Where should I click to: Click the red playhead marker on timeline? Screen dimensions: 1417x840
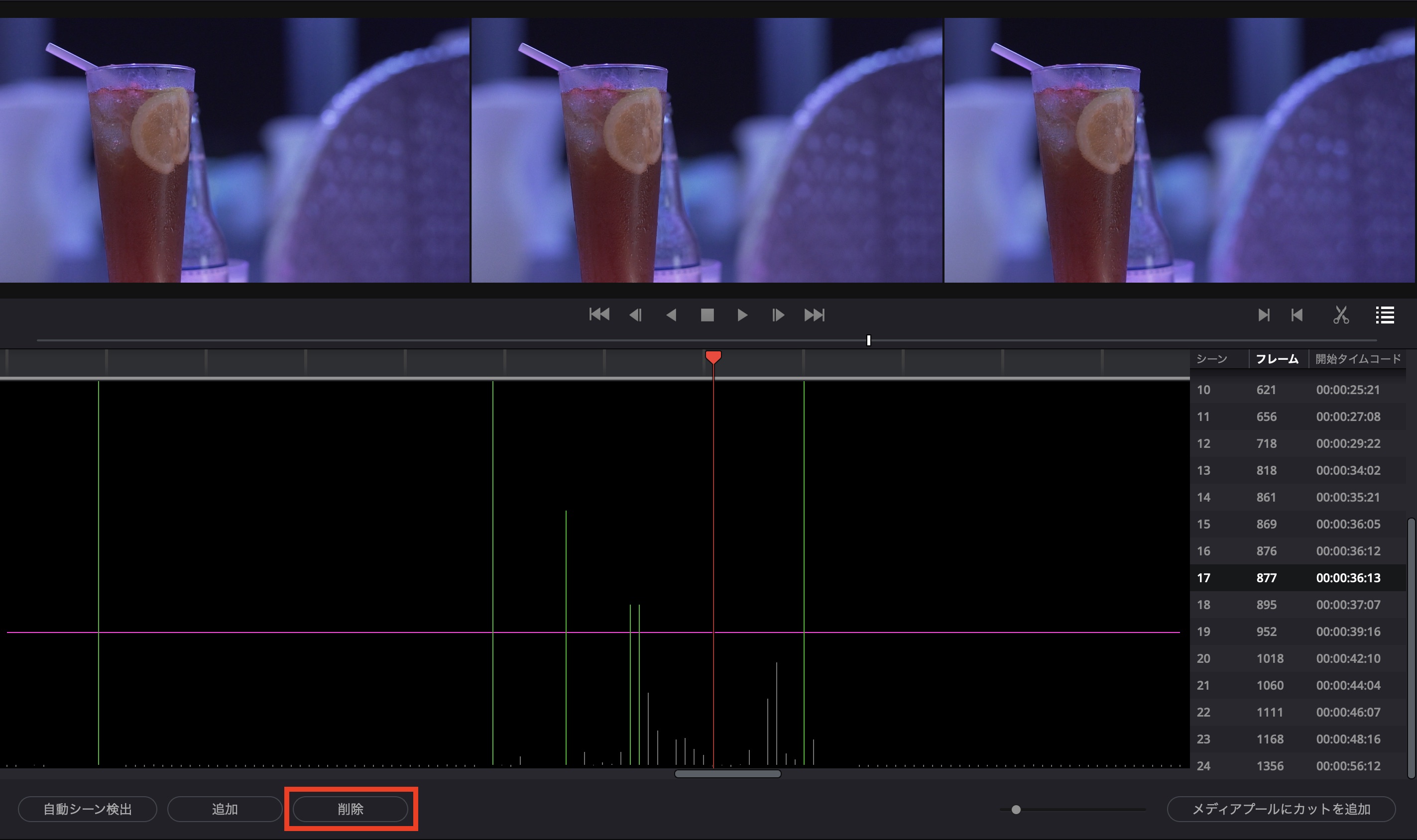coord(713,357)
